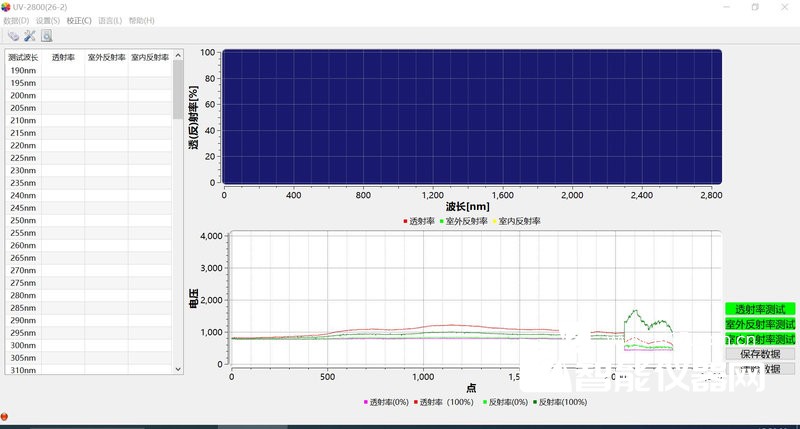
Task: Select the 205nm row
Action: coord(89,108)
